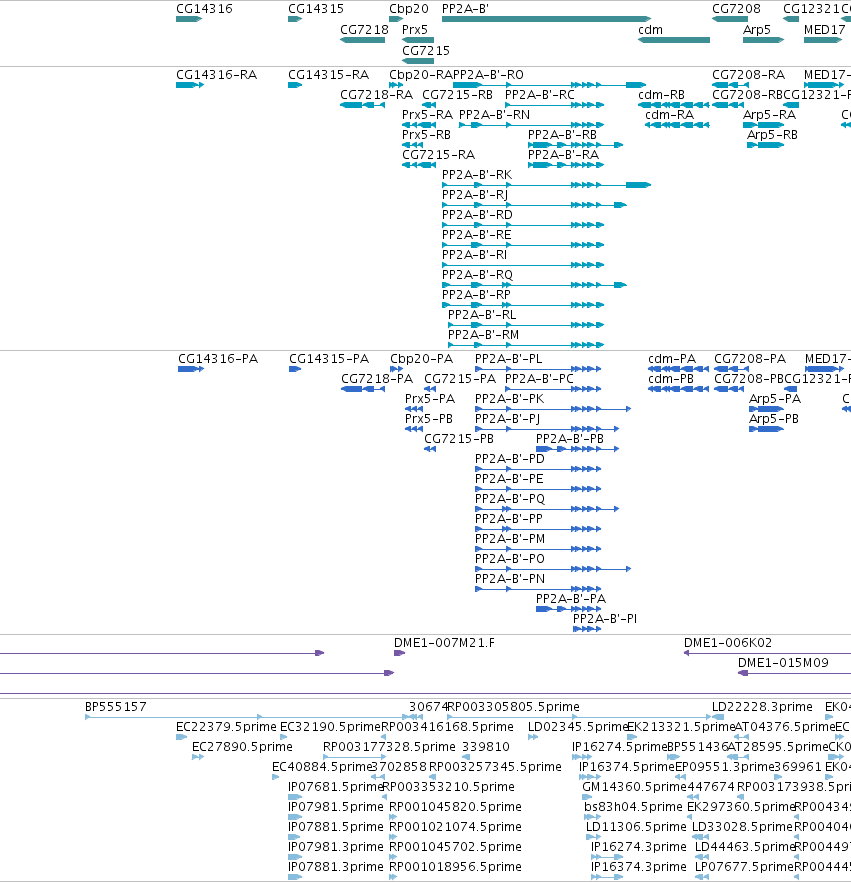Viewport: 851px width, 882px height.
Task: Click transcript CG7215-RA
Action: [419, 165]
